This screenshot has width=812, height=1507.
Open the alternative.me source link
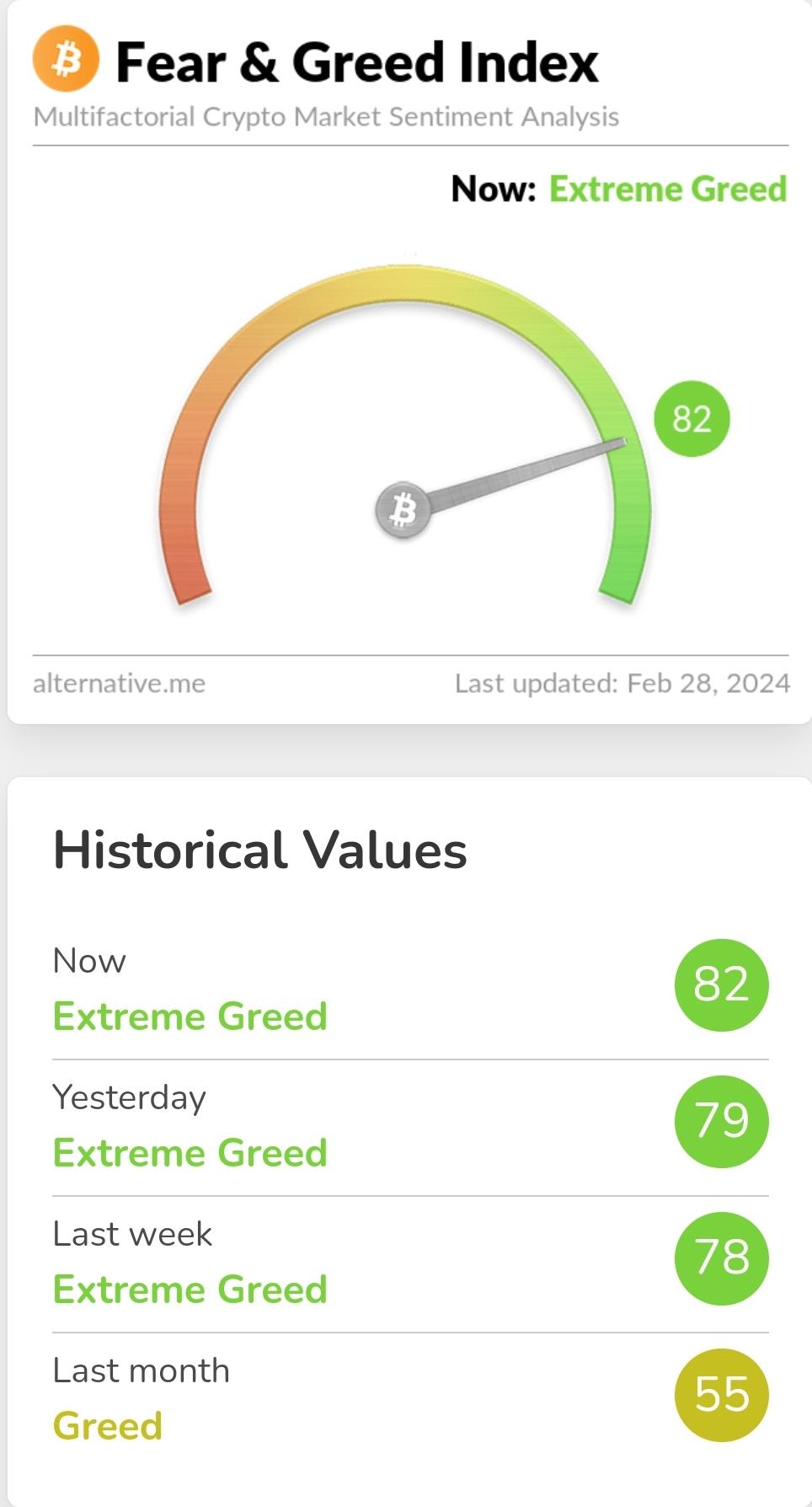(119, 683)
